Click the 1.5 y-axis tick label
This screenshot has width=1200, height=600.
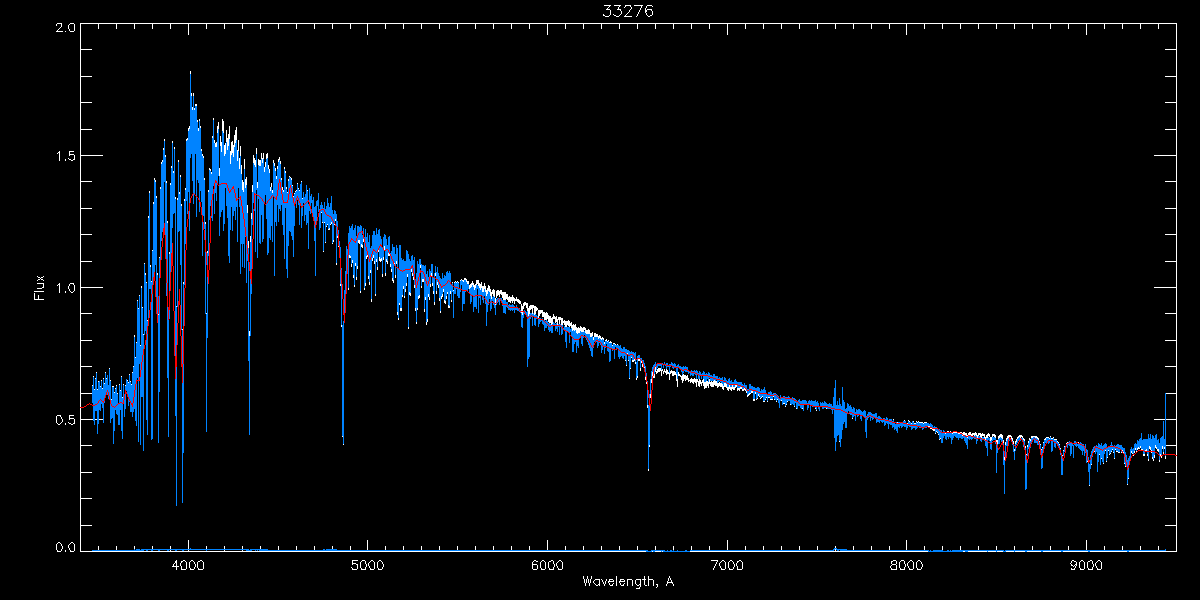click(x=65, y=158)
